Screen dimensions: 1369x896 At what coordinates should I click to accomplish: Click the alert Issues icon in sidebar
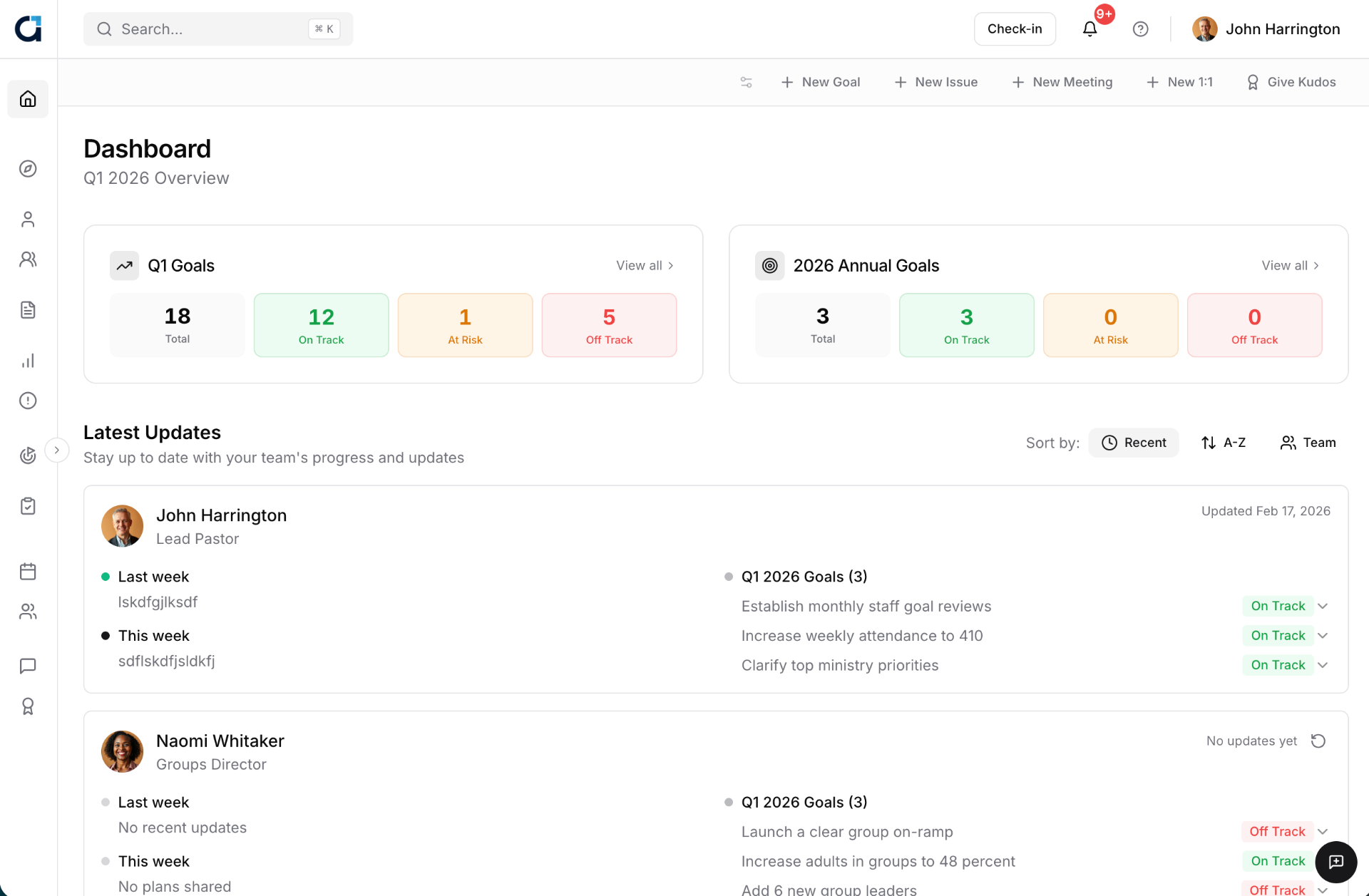pos(28,401)
